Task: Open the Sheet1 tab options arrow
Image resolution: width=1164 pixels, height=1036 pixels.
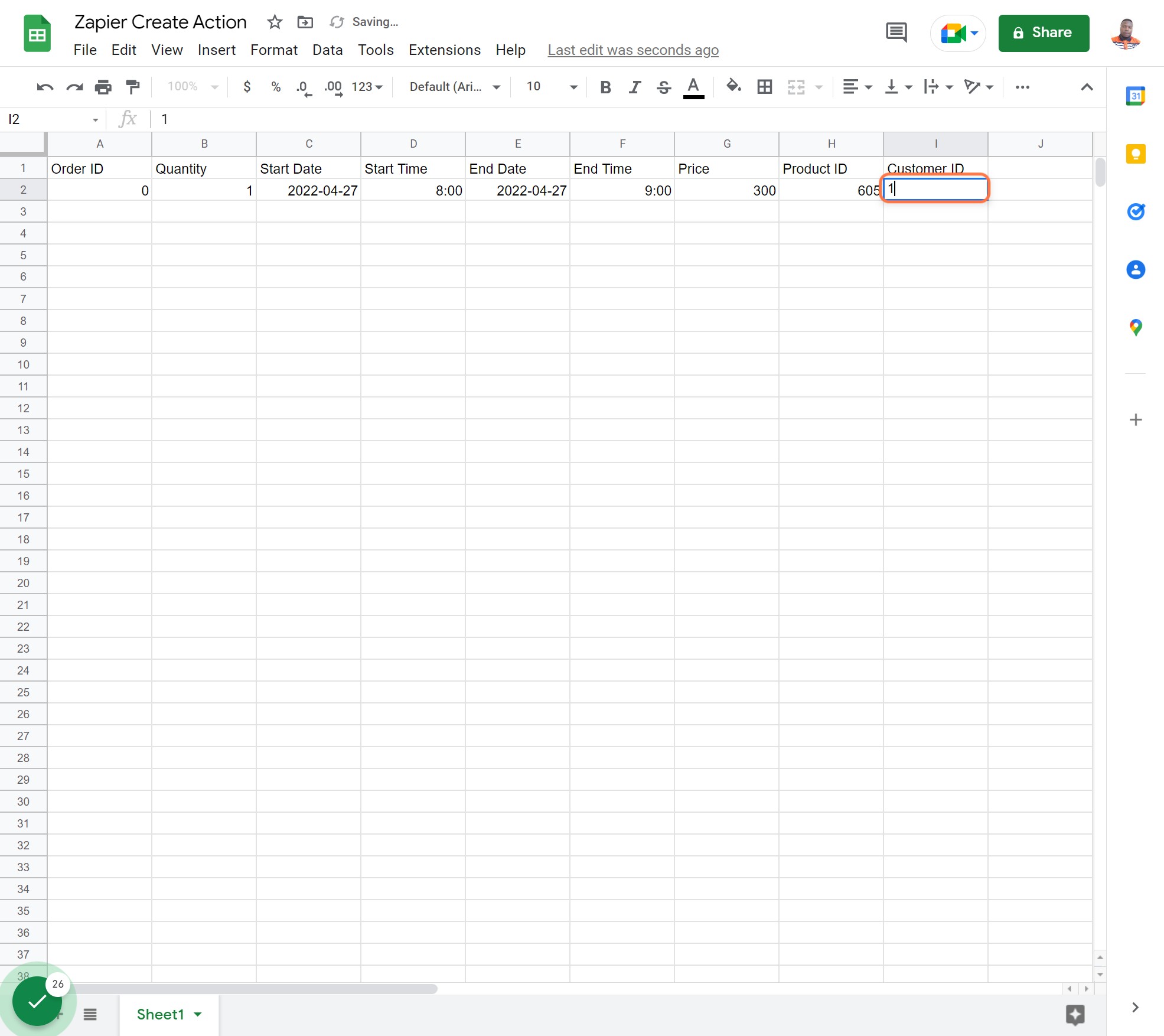Action: pyautogui.click(x=198, y=1014)
